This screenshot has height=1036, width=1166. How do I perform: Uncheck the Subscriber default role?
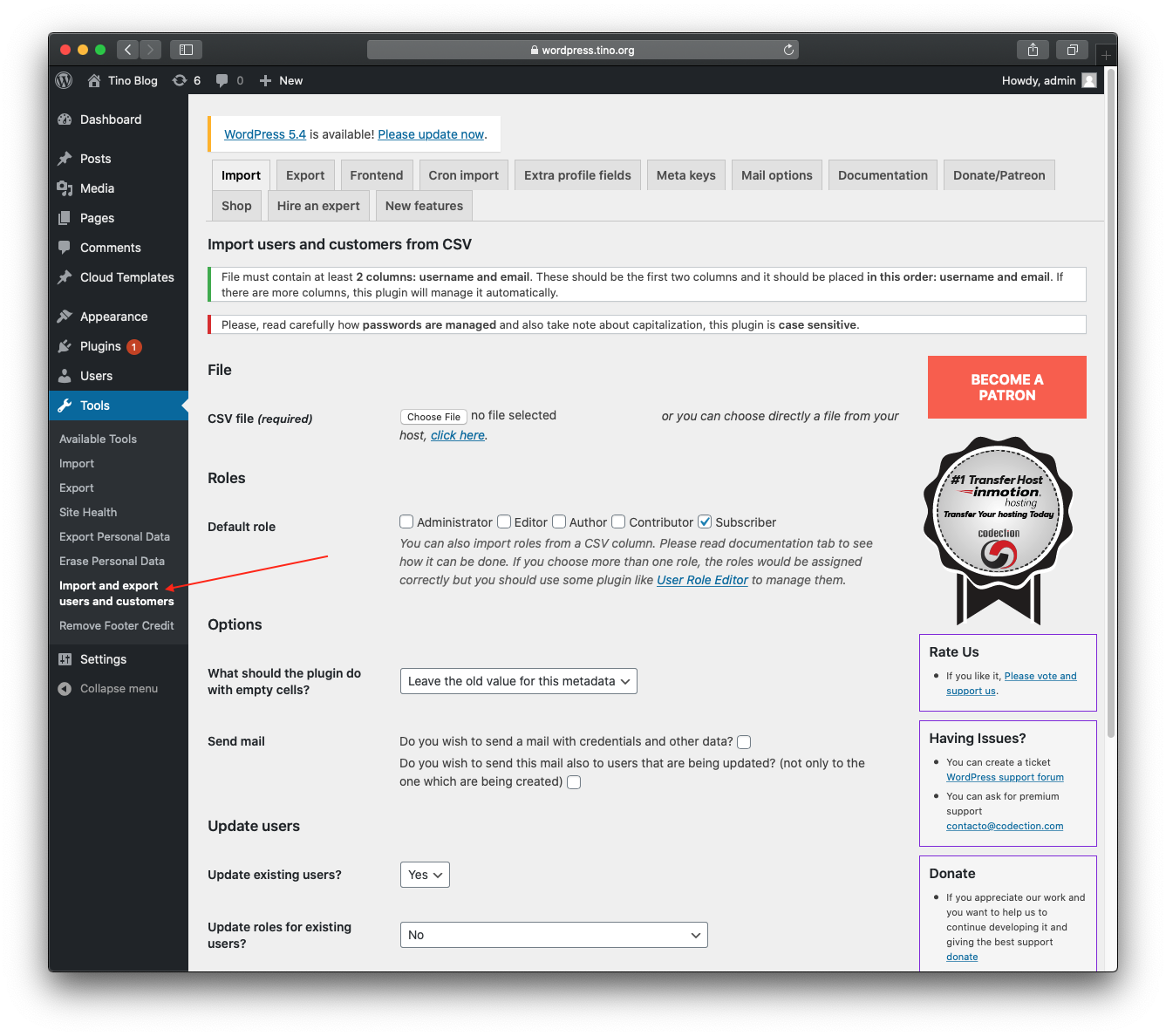[x=705, y=521]
